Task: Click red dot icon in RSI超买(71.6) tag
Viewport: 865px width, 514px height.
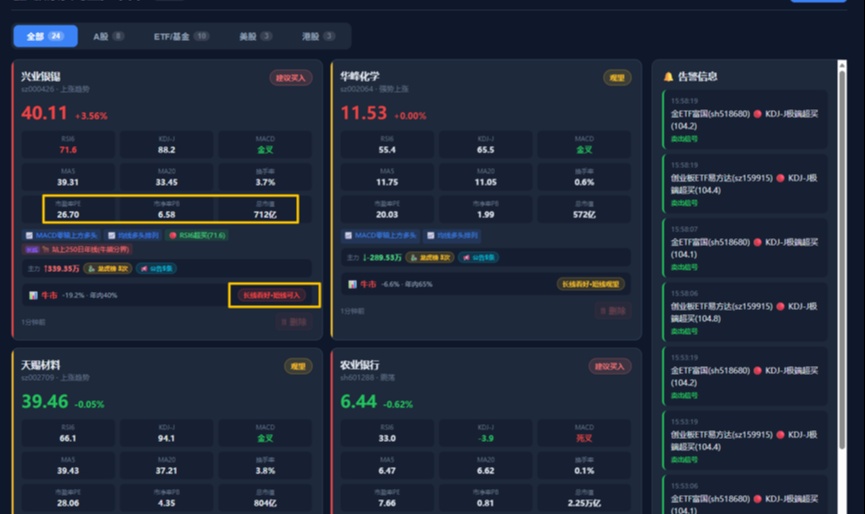Action: (x=173, y=235)
